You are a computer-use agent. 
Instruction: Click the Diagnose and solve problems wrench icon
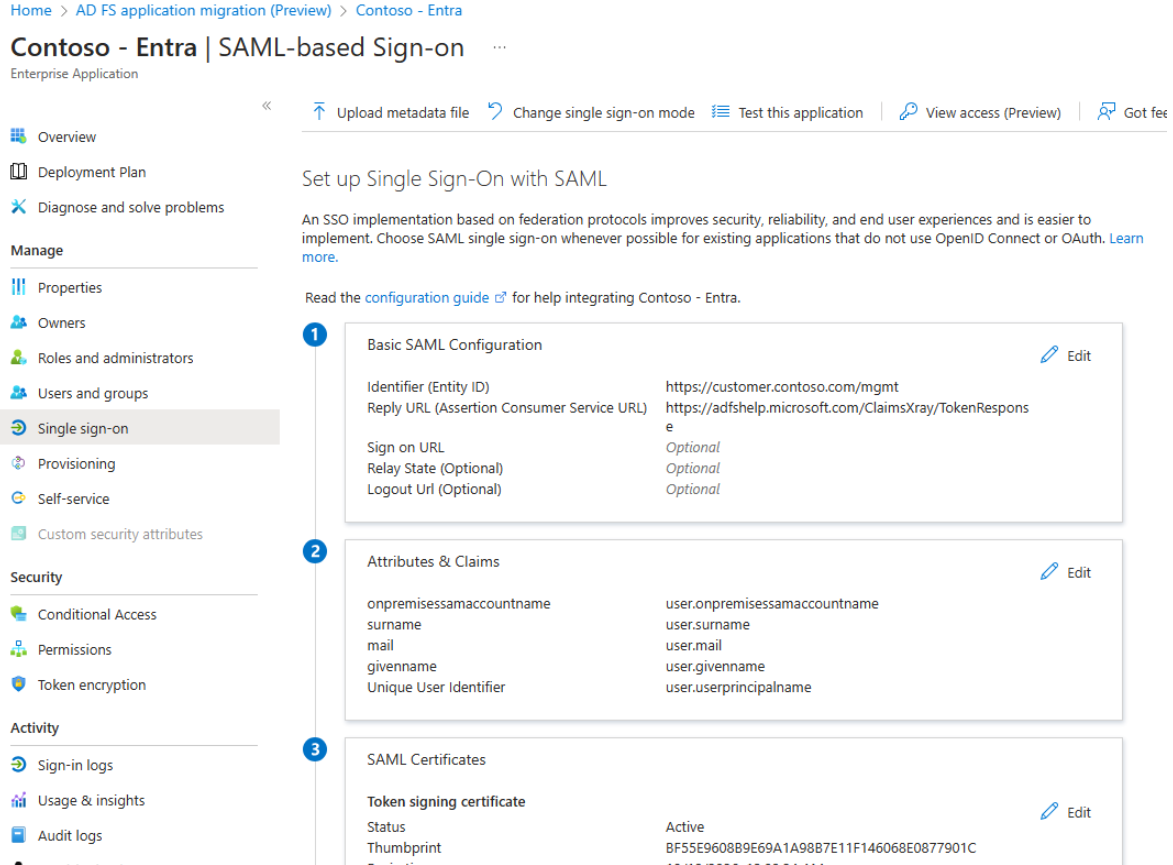[19, 207]
